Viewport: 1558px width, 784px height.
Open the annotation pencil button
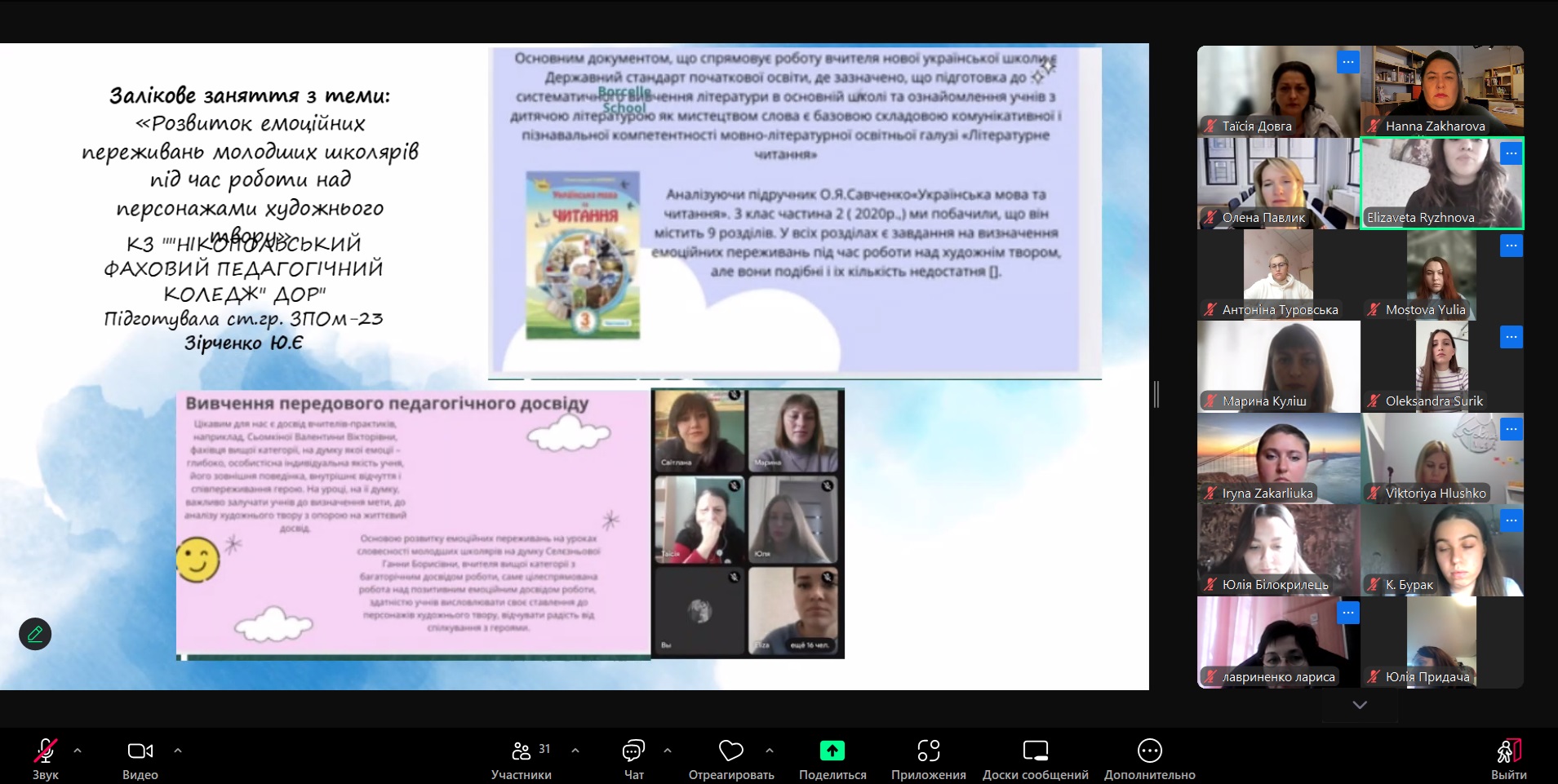tap(35, 634)
